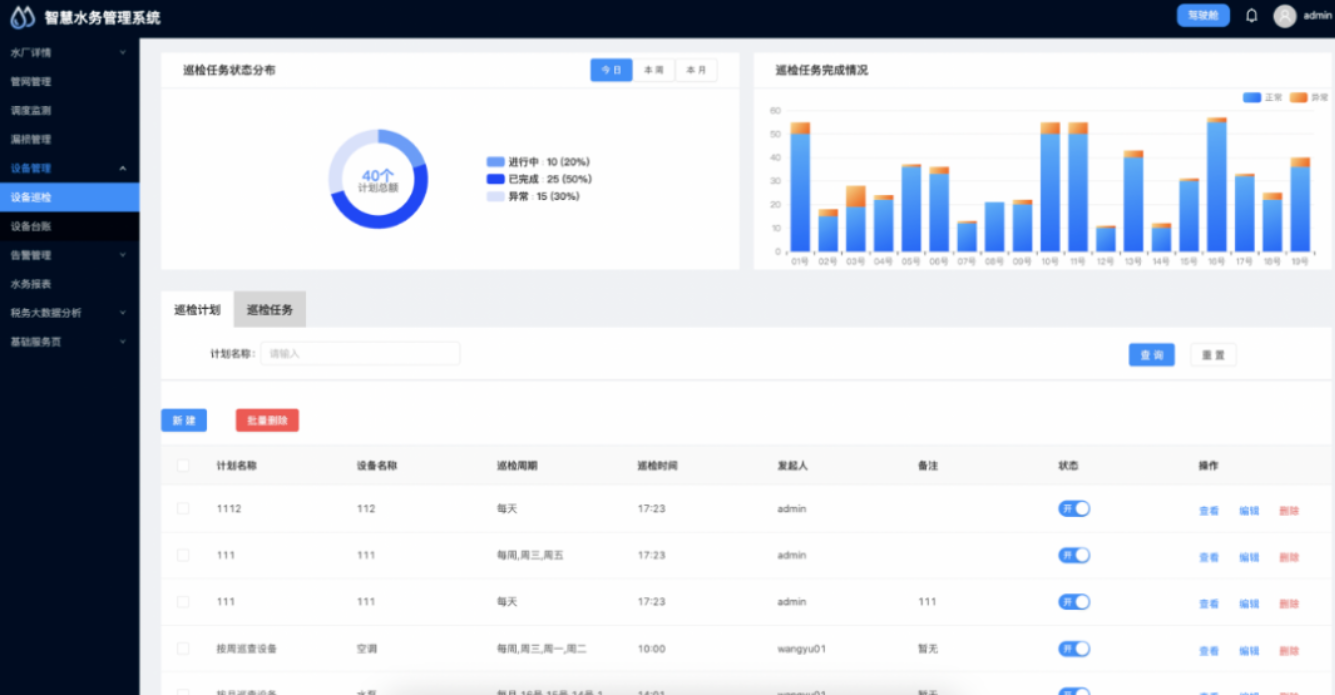Screen dimensions: 1335x695
Task: Click the 新建 button
Action: pos(184,421)
